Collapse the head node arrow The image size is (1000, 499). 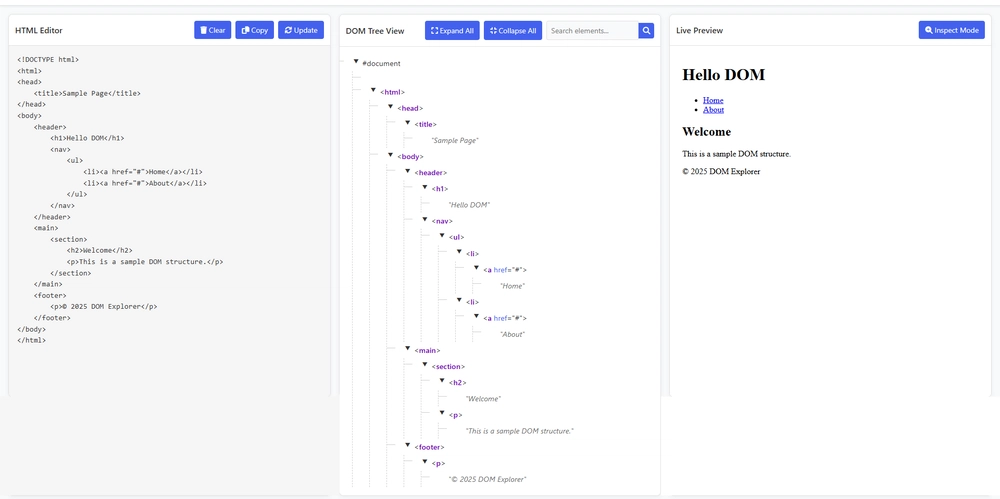390,107
